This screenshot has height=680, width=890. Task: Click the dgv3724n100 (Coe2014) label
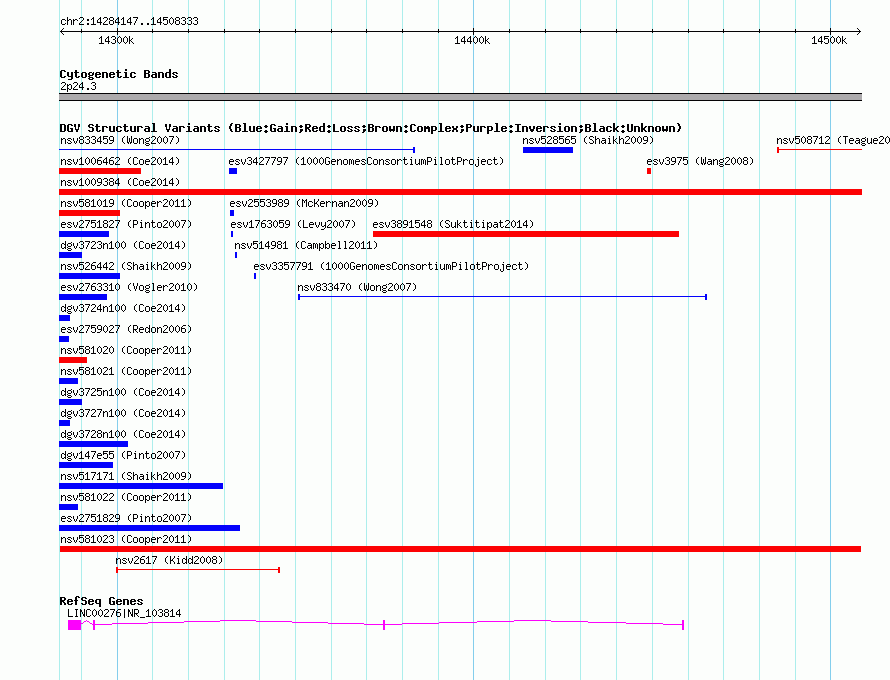click(x=123, y=308)
